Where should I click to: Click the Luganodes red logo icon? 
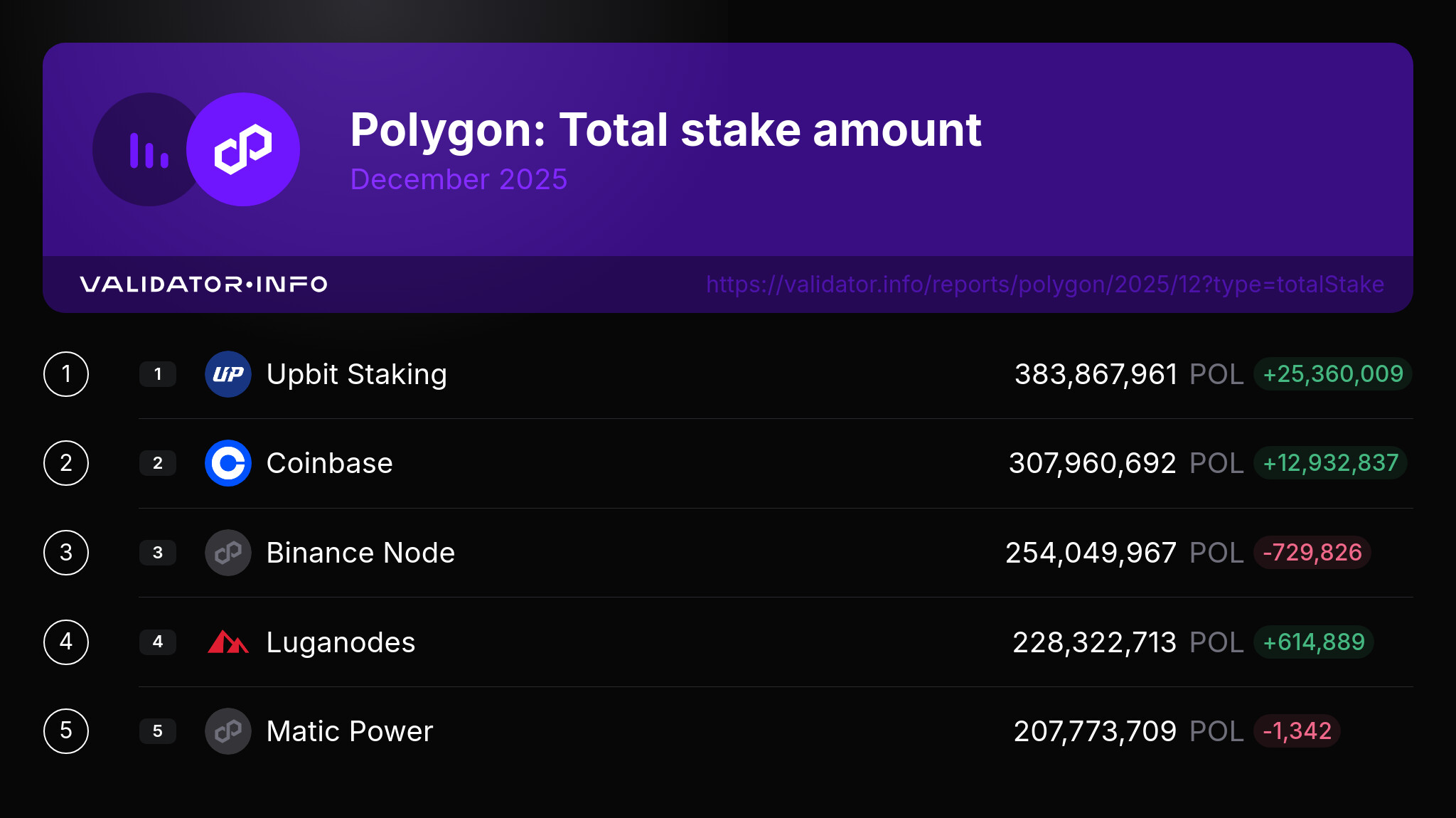pos(228,642)
